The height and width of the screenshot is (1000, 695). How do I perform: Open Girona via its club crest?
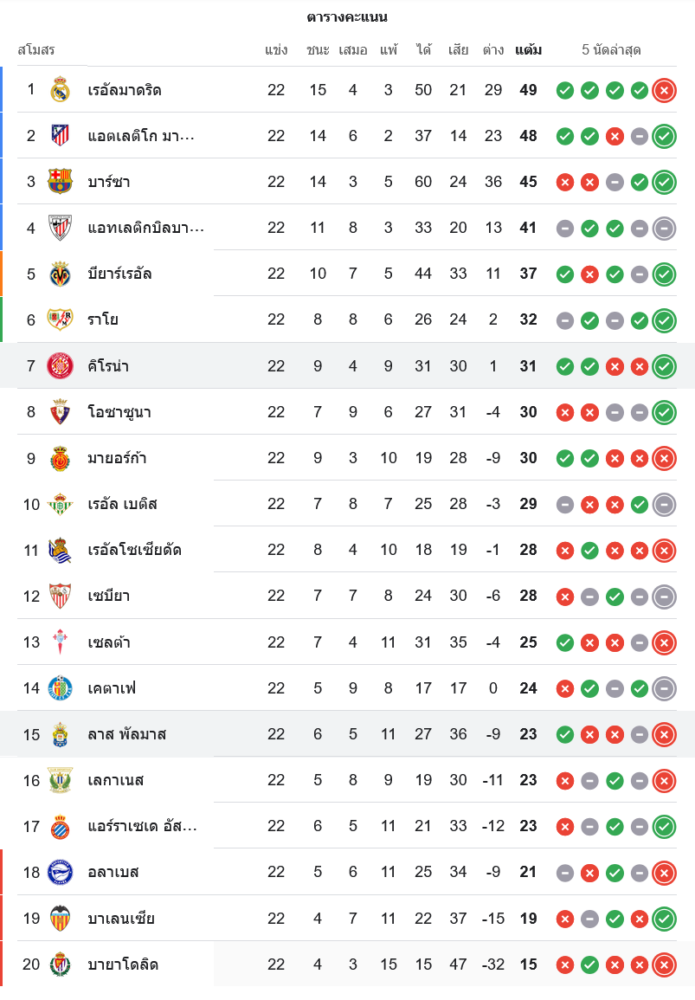[60, 366]
